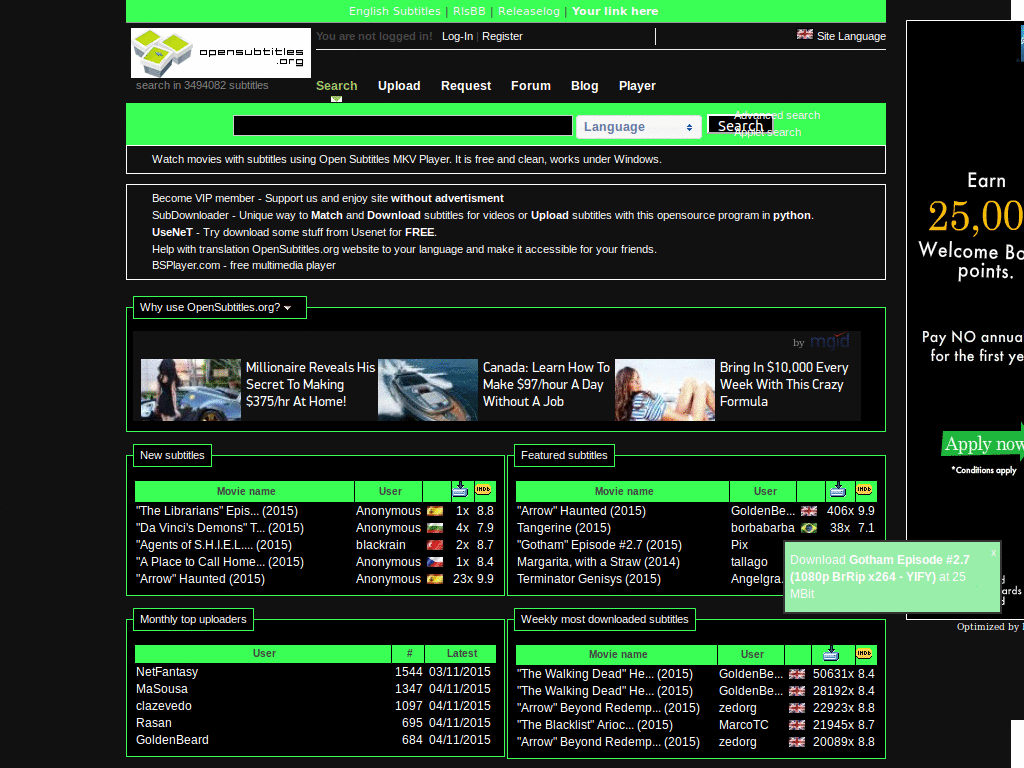
Task: Click the flag in "The Blacklist" Arioc row
Action: click(x=797, y=725)
